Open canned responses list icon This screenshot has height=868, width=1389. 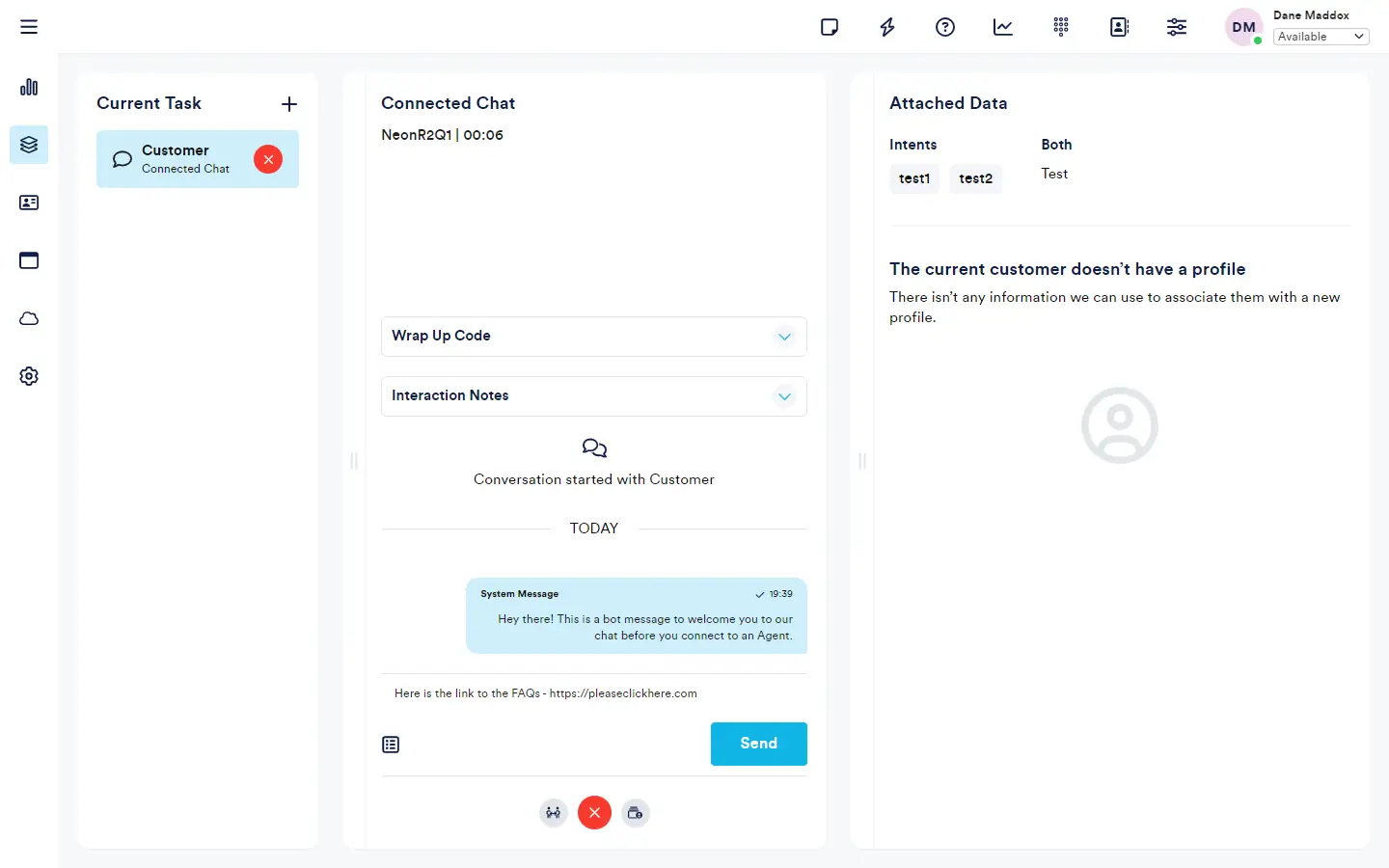click(x=391, y=745)
